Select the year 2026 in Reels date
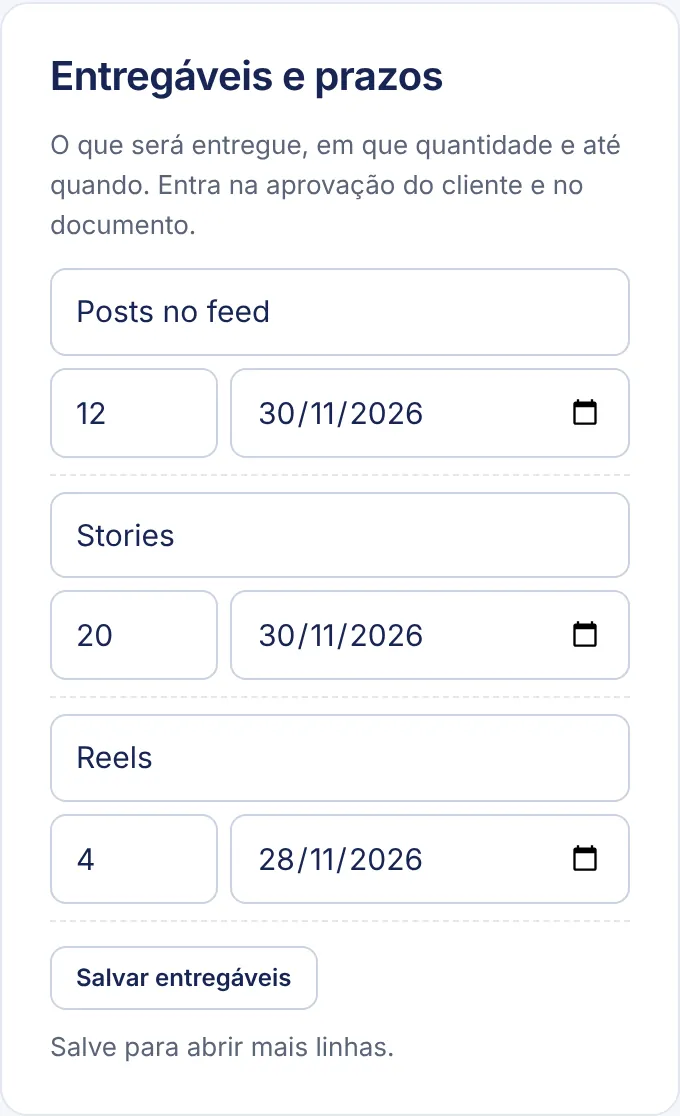The image size is (680, 1116). pos(387,860)
